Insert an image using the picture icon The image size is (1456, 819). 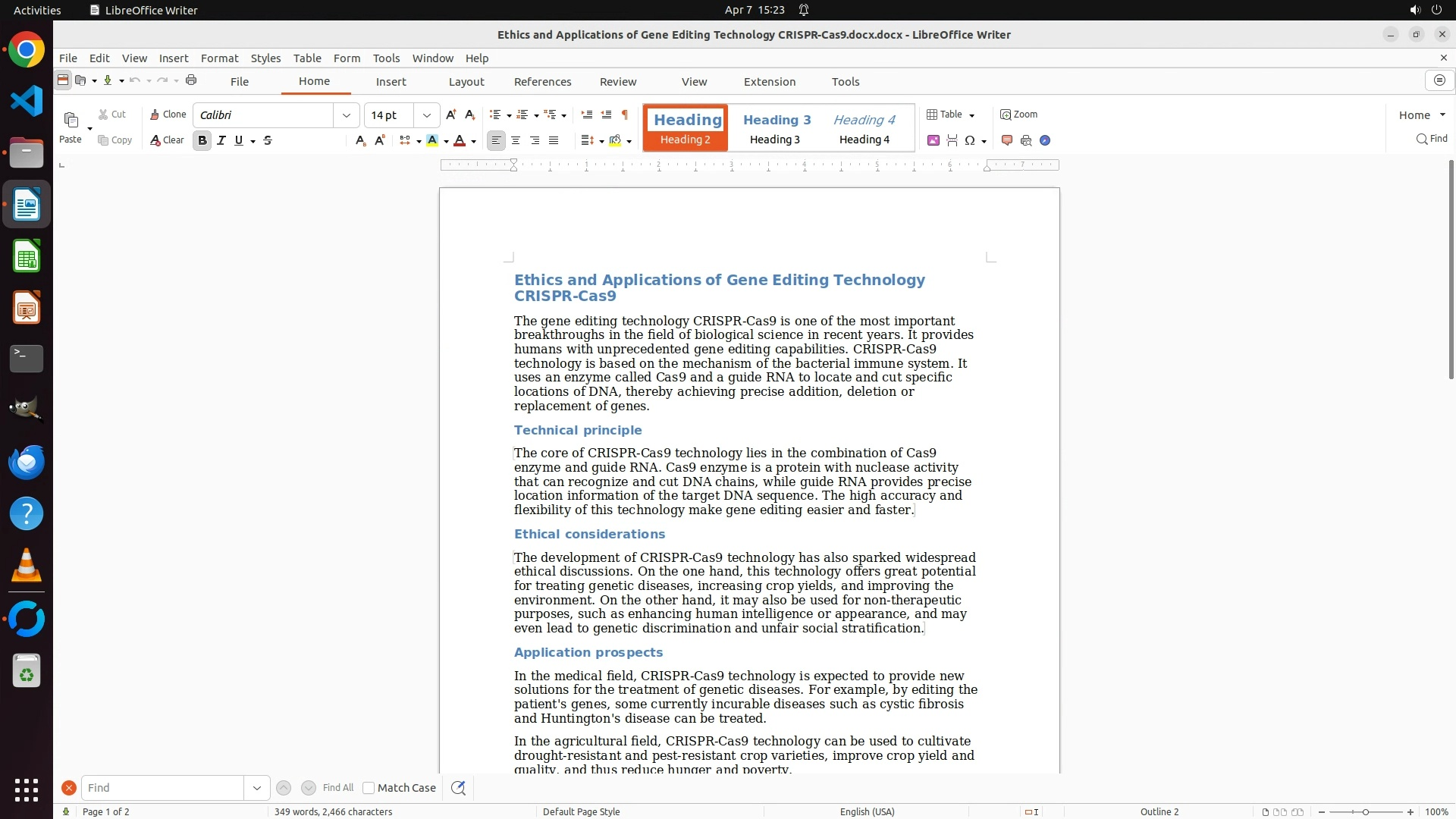[x=934, y=140]
